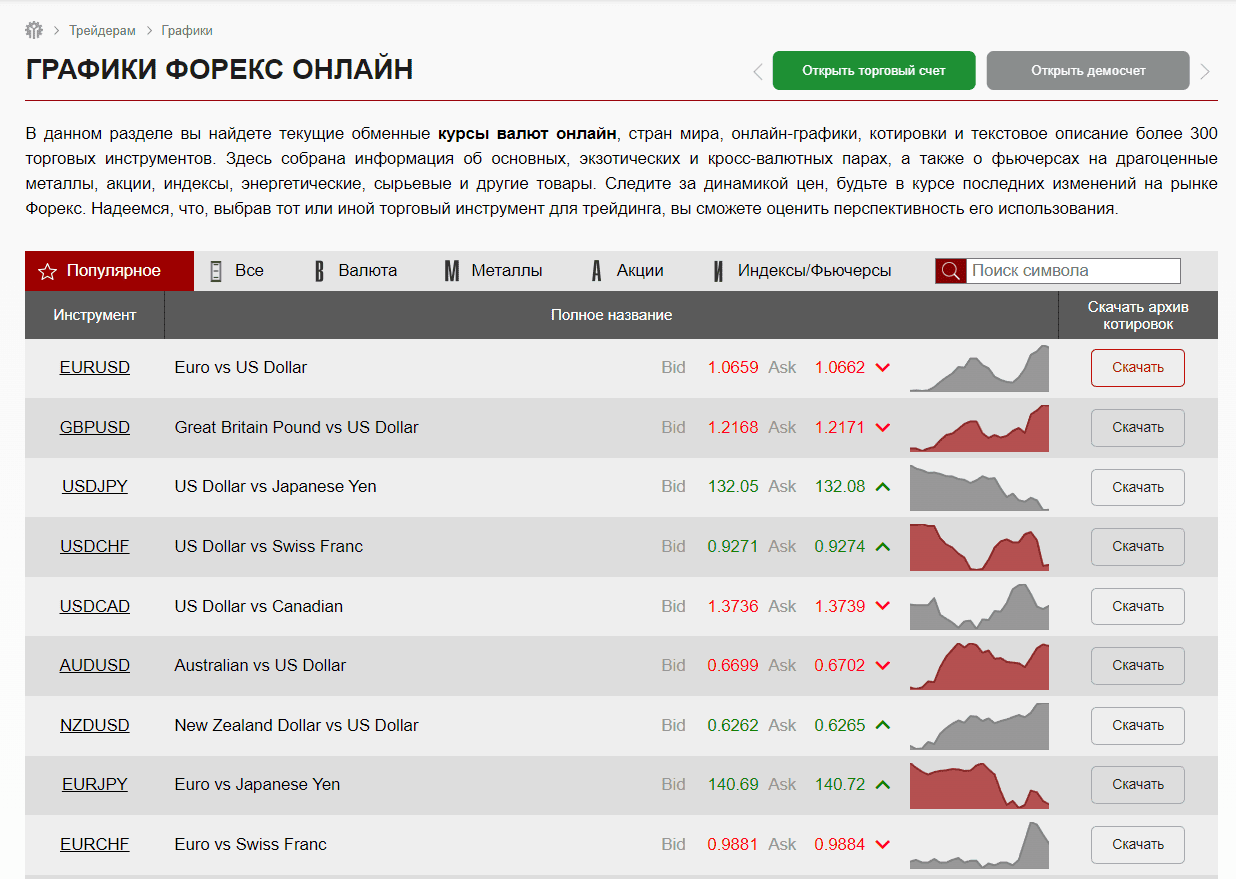Click the A icon beside Акции
Screen dimensions: 1236x879
[597, 271]
